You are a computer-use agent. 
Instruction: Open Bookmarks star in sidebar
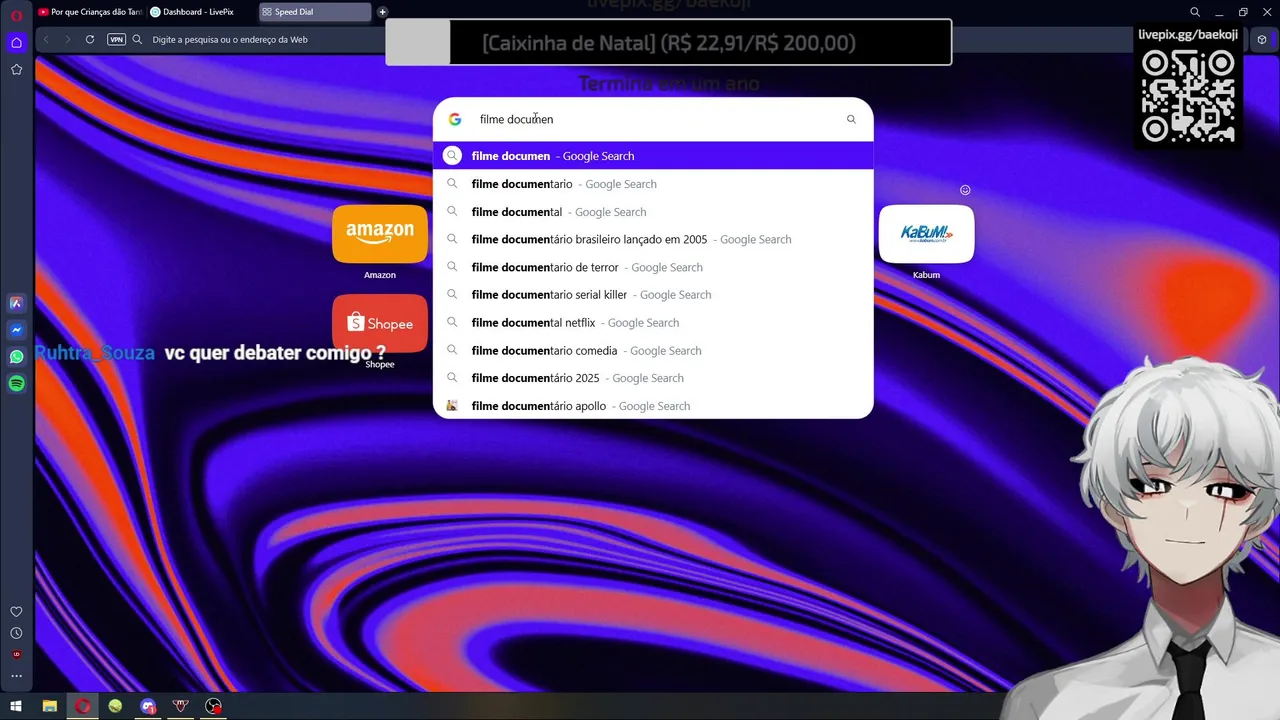coord(16,69)
